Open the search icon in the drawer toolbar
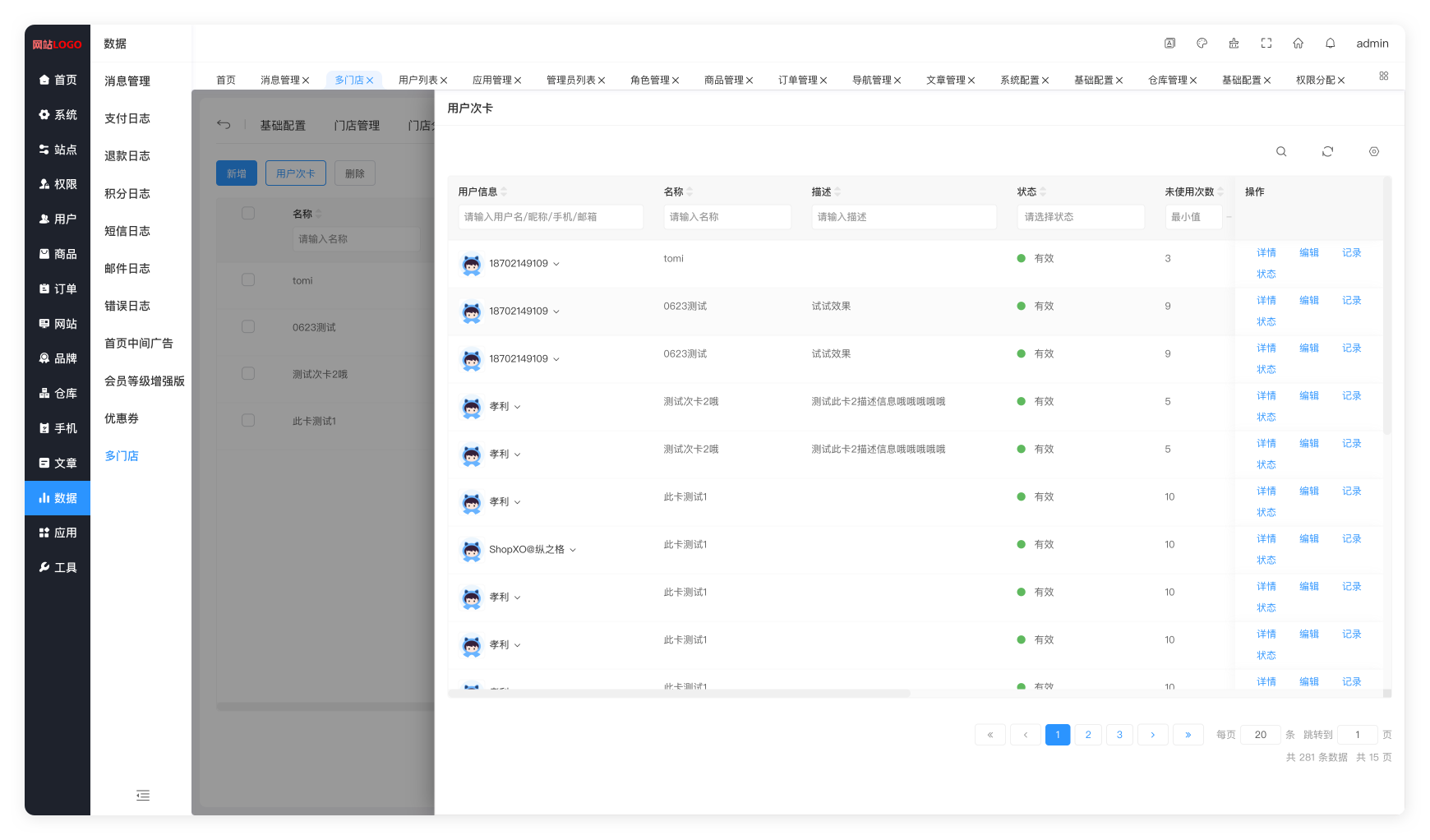Screen dimensions: 1430x840 tap(1281, 152)
